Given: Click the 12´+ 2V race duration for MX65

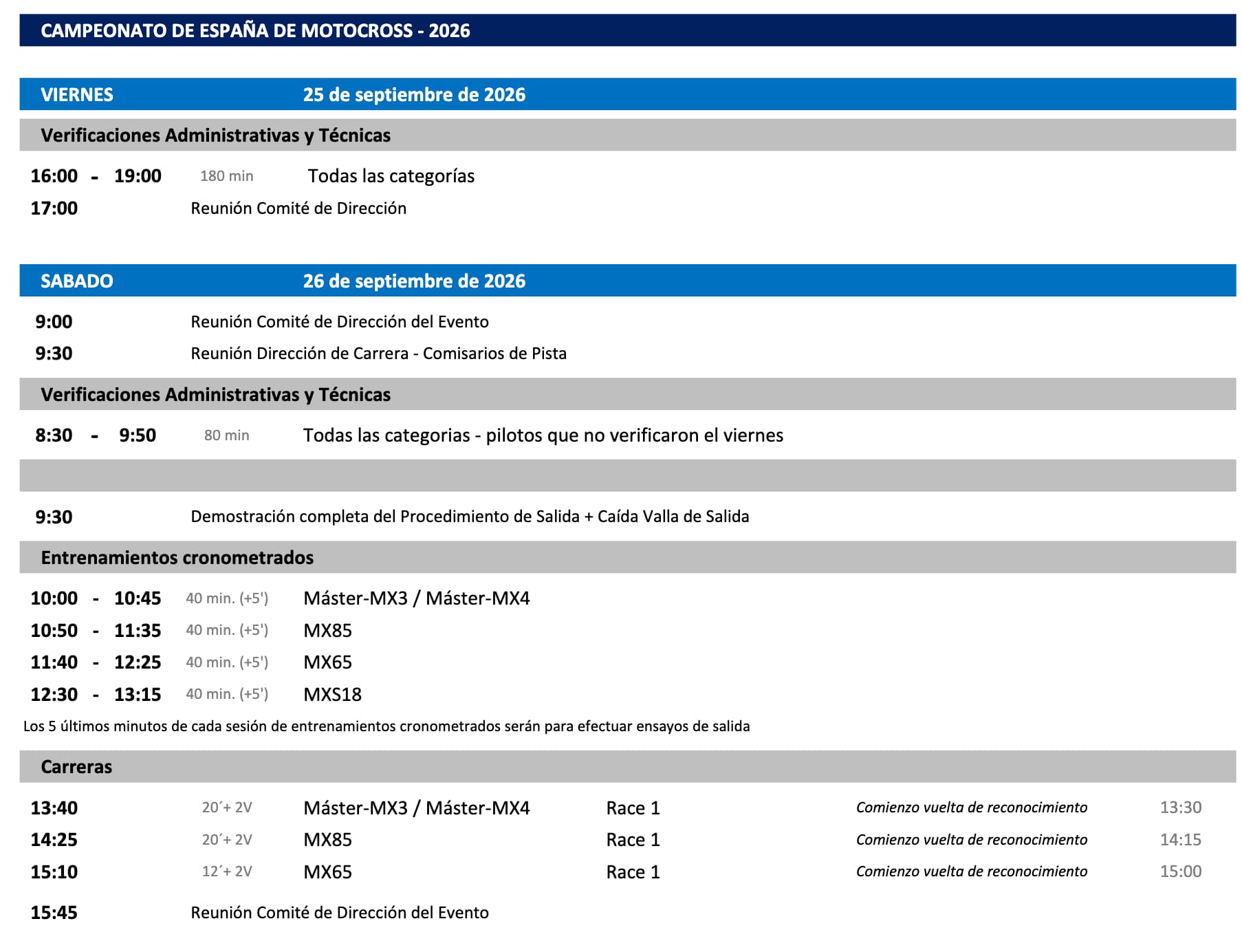Looking at the screenshot, I should (227, 872).
